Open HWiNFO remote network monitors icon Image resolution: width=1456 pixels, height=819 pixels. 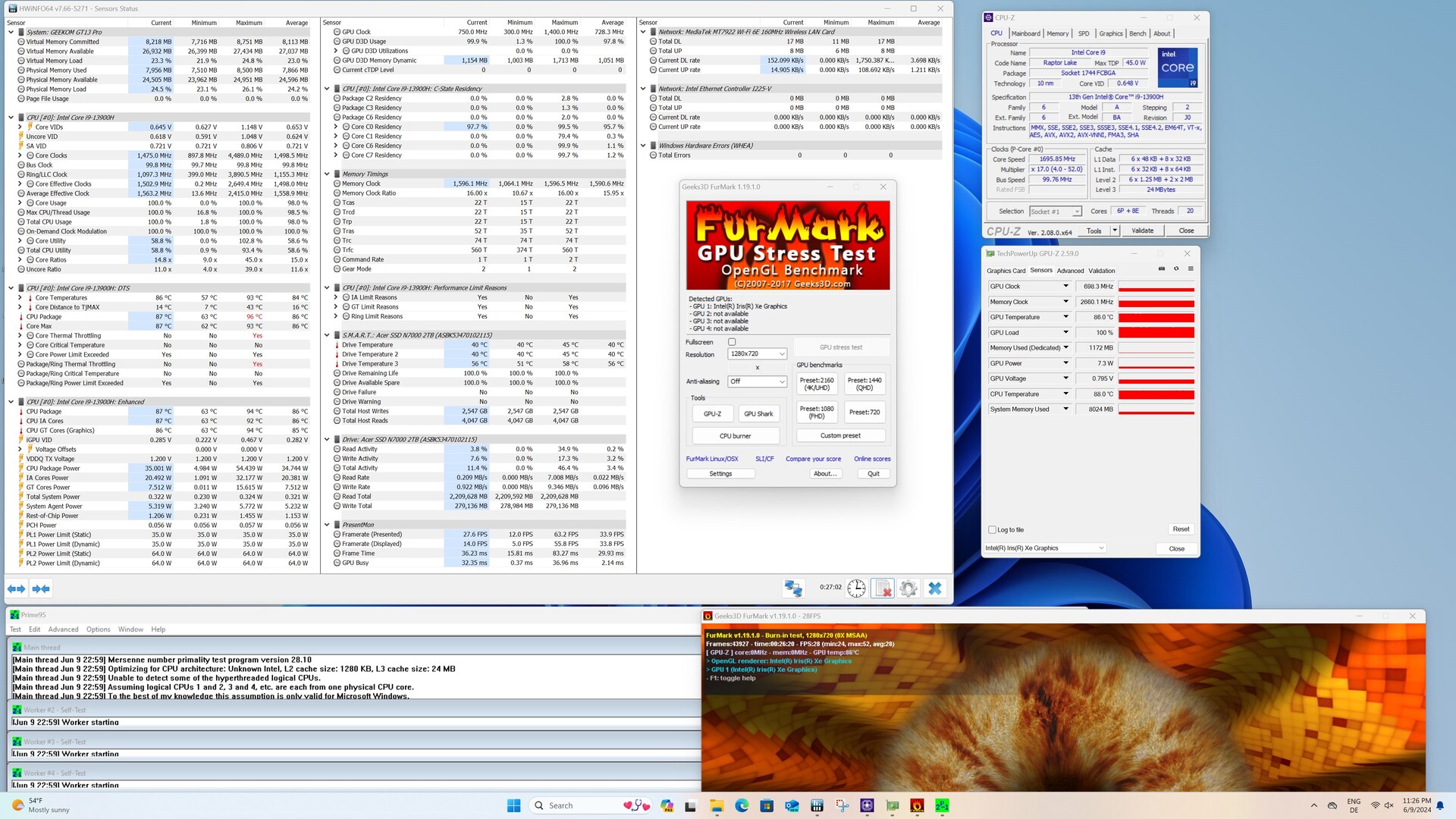[793, 588]
